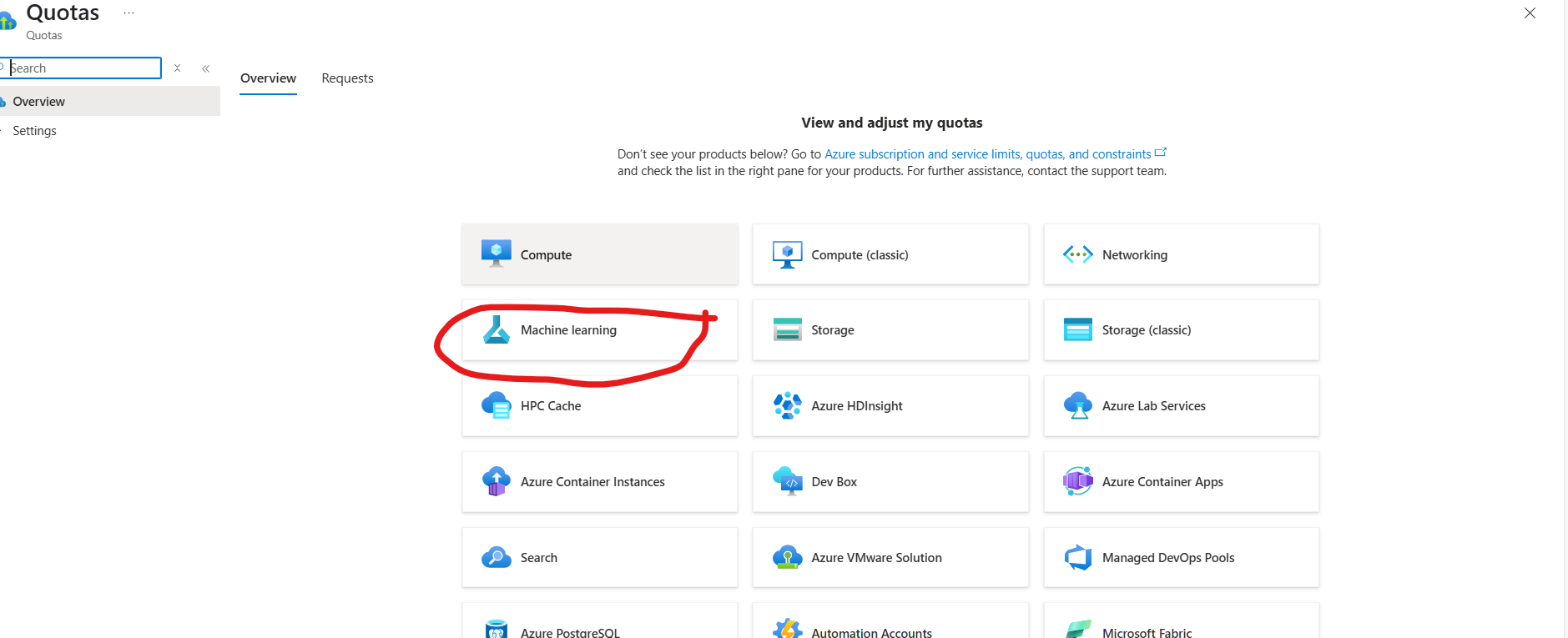This screenshot has height=638, width=1568.
Task: Open the Networking quota card
Action: [1181, 254]
